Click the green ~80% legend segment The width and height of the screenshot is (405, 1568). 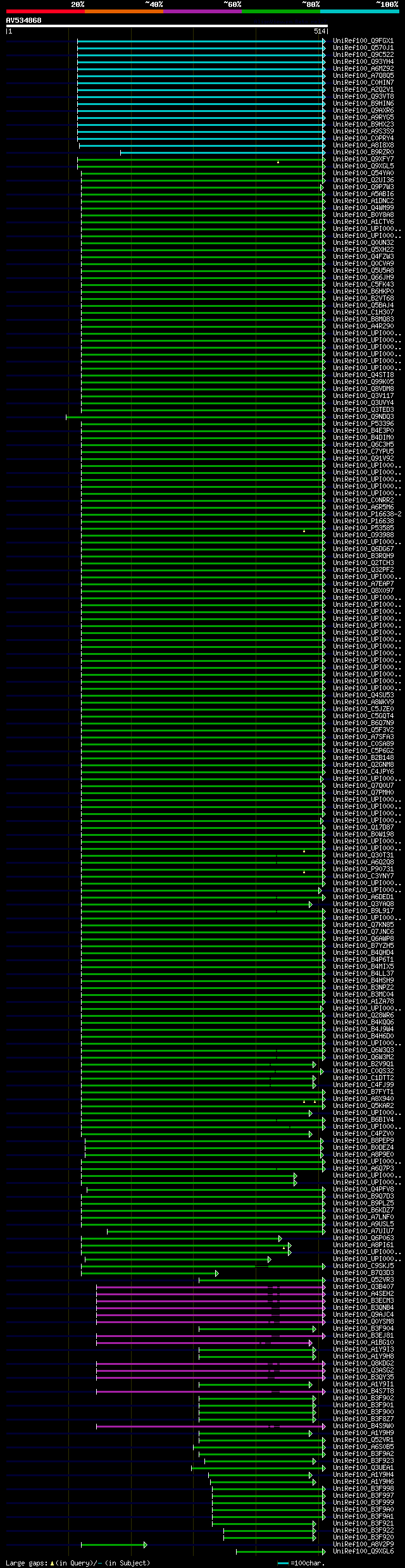pyautogui.click(x=280, y=11)
